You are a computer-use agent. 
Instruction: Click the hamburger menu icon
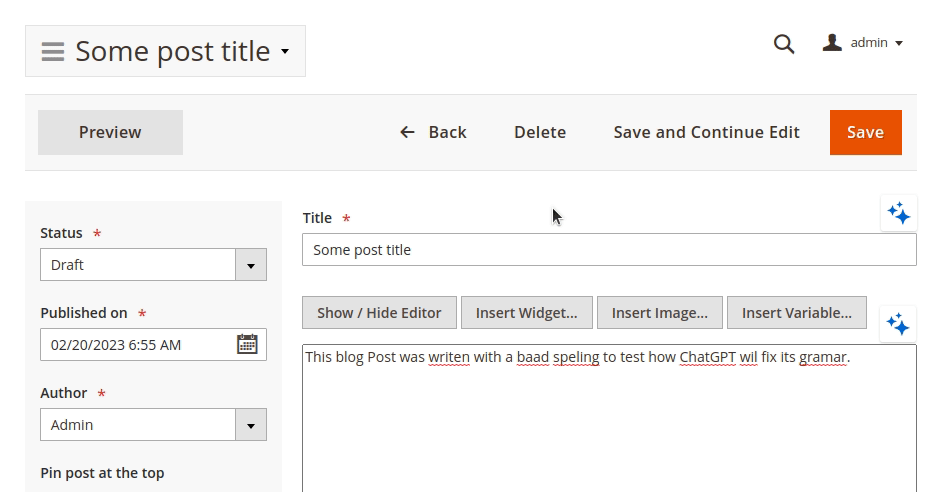pyautogui.click(x=53, y=52)
